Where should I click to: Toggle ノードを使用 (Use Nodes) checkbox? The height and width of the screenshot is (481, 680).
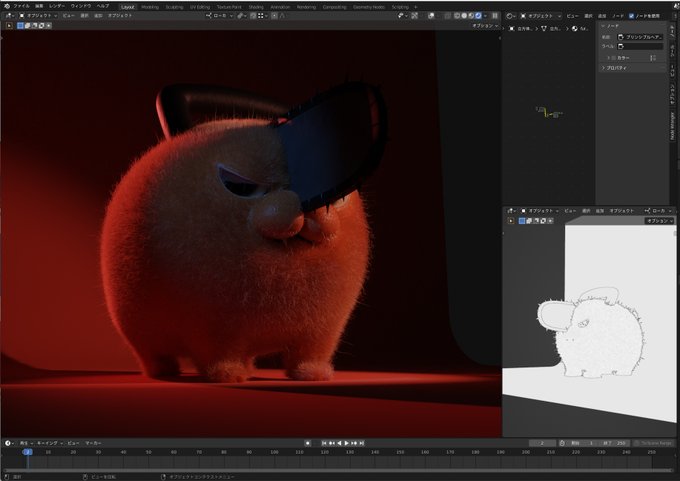pyautogui.click(x=631, y=16)
